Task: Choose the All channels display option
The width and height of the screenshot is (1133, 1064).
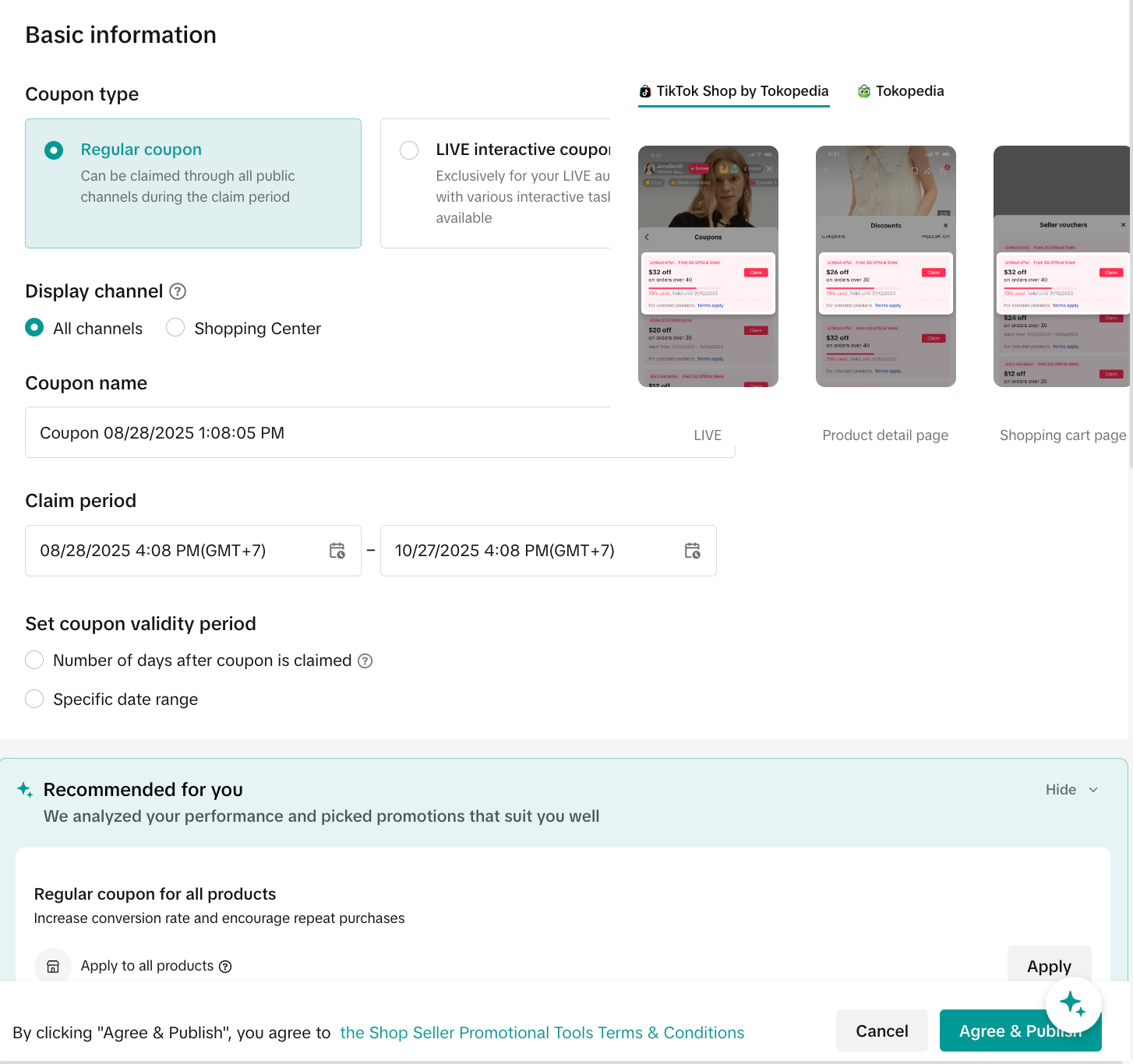Action: tap(34, 327)
